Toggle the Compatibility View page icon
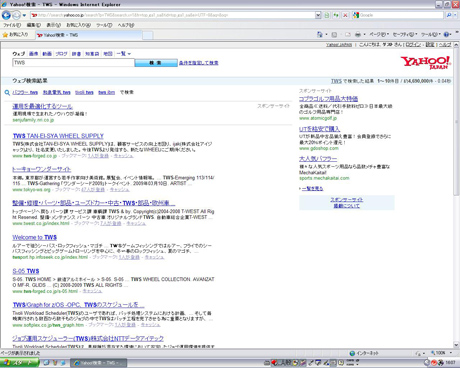The width and height of the screenshot is (460, 368). pos(327,15)
